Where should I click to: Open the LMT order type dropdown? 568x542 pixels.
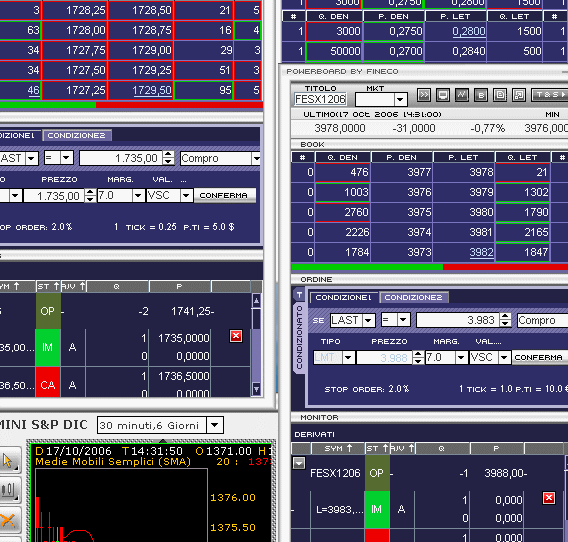click(x=348, y=358)
